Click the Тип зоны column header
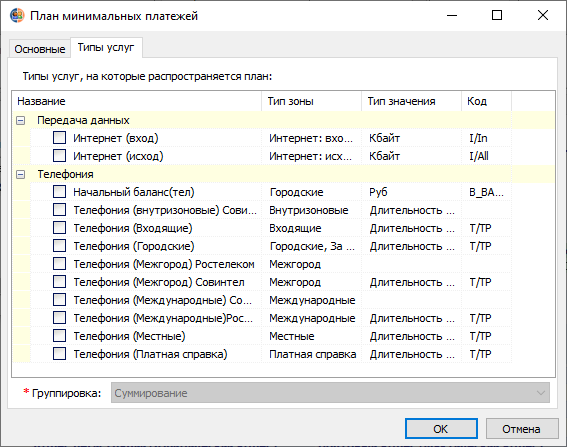Image resolution: width=567 pixels, height=447 pixels. (311, 101)
